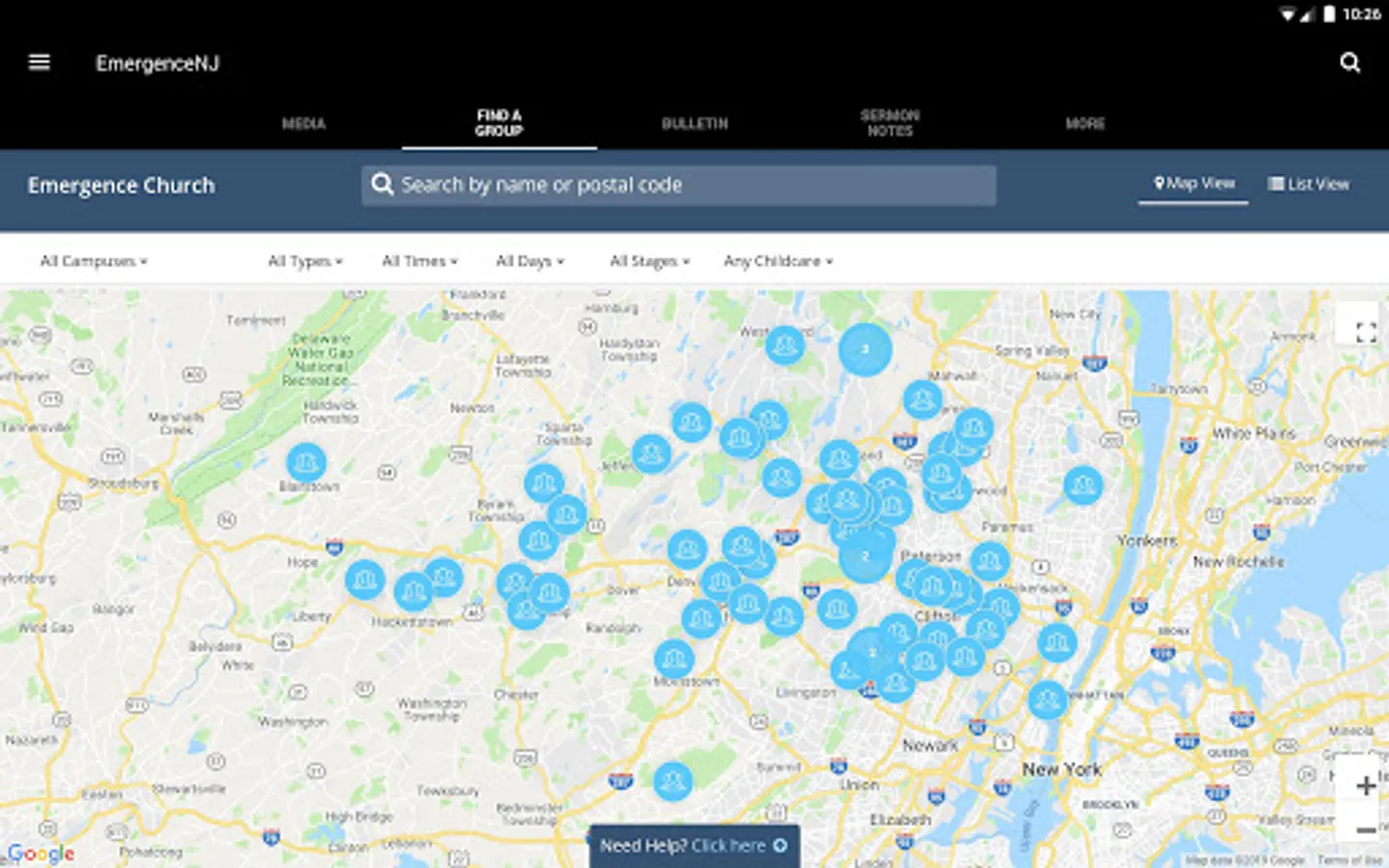The image size is (1389, 868).
Task: Expand the All Types filter
Action: (x=305, y=261)
